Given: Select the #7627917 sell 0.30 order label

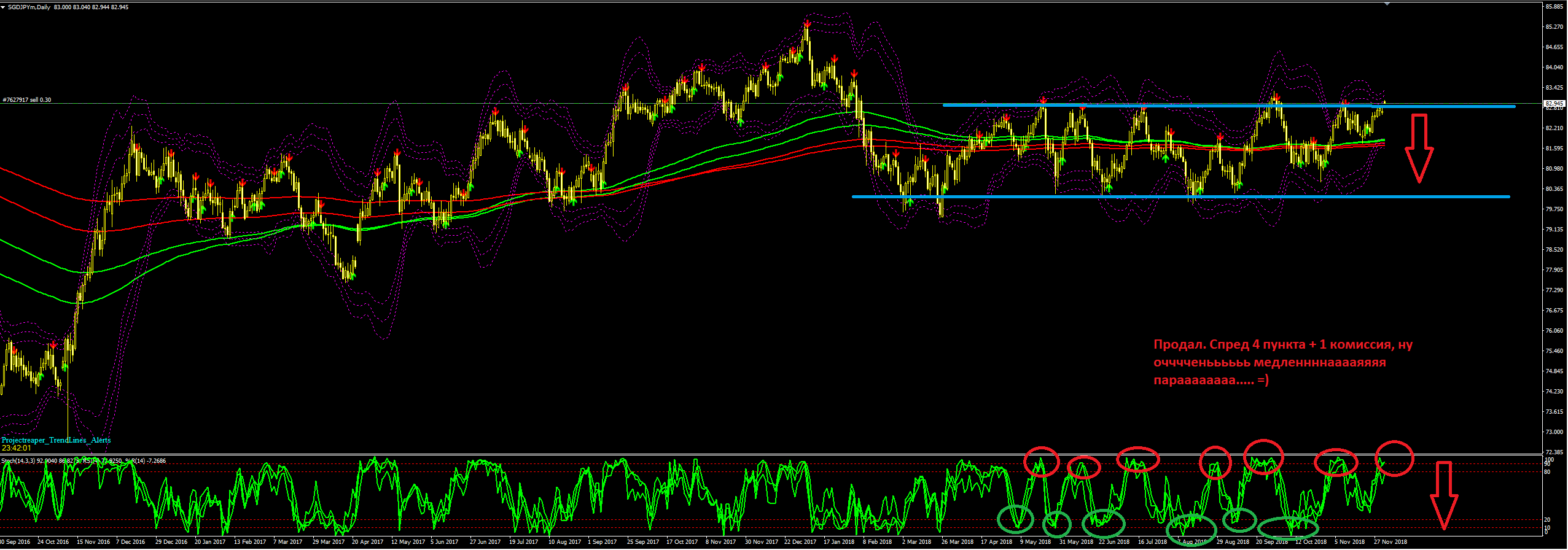Looking at the screenshot, I should tap(27, 99).
